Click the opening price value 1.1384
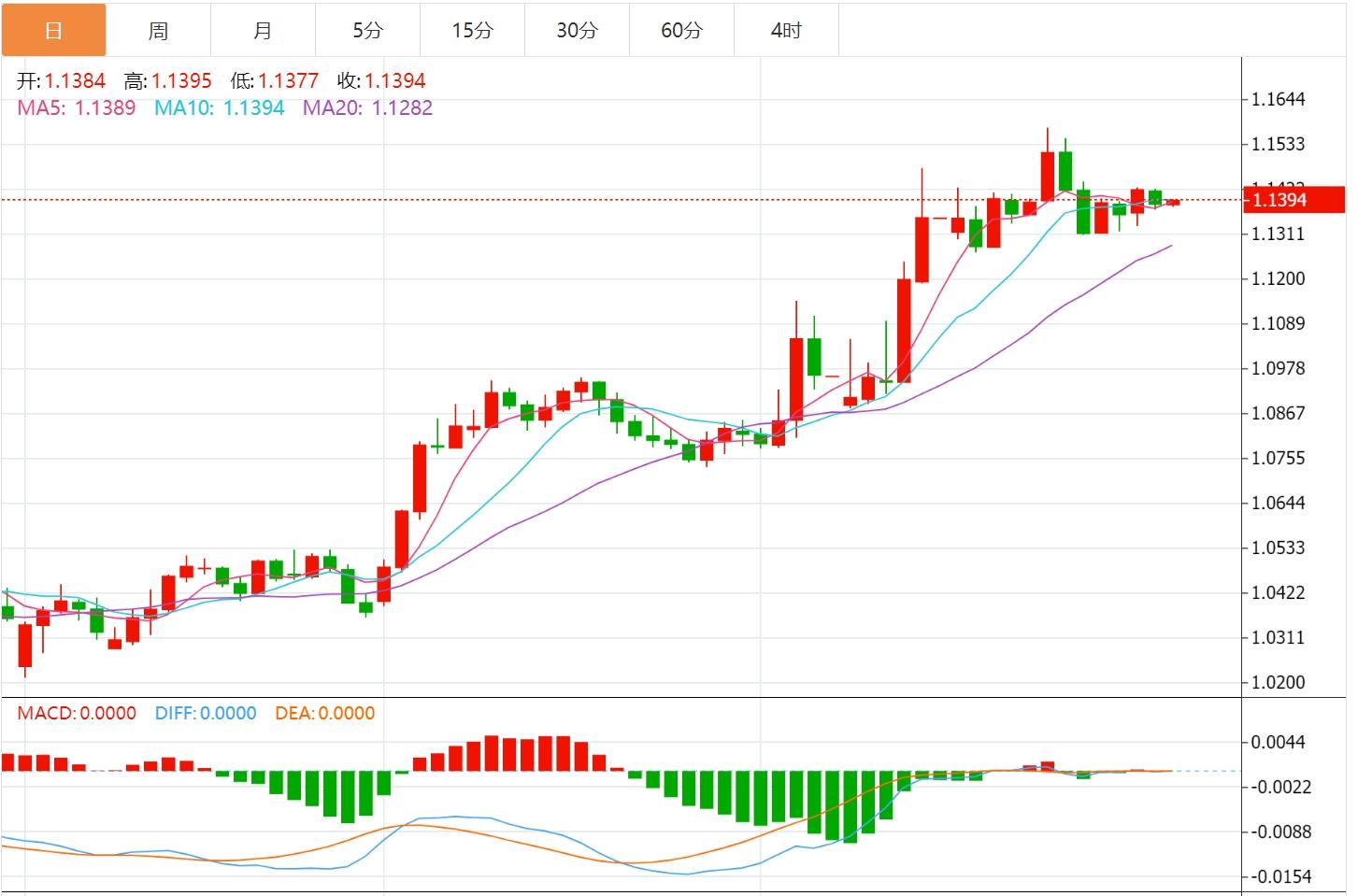 coord(75,81)
